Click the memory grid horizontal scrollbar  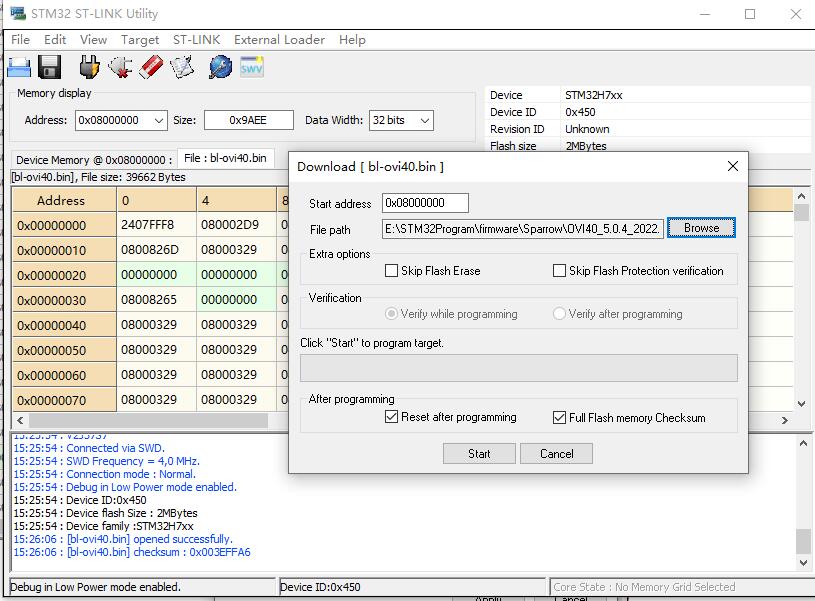click(148, 420)
